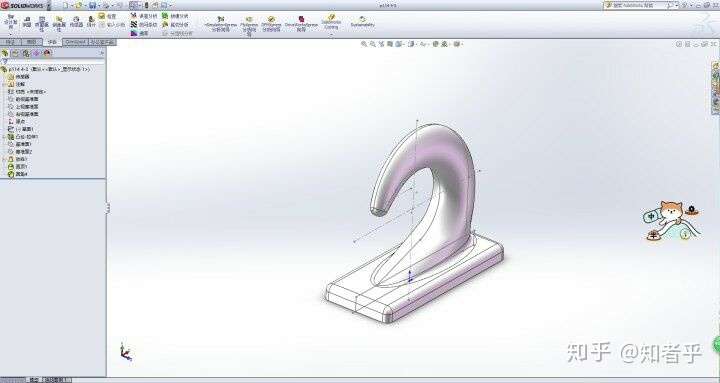This screenshot has height=383, width=720.
Task: Click the Save icon
Action: coord(92,6)
